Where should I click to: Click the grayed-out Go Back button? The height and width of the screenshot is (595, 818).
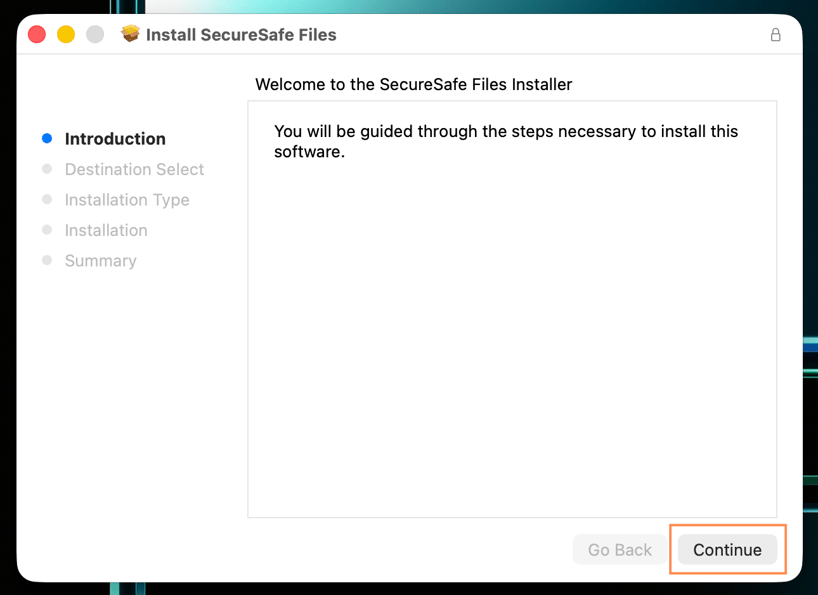(620, 549)
